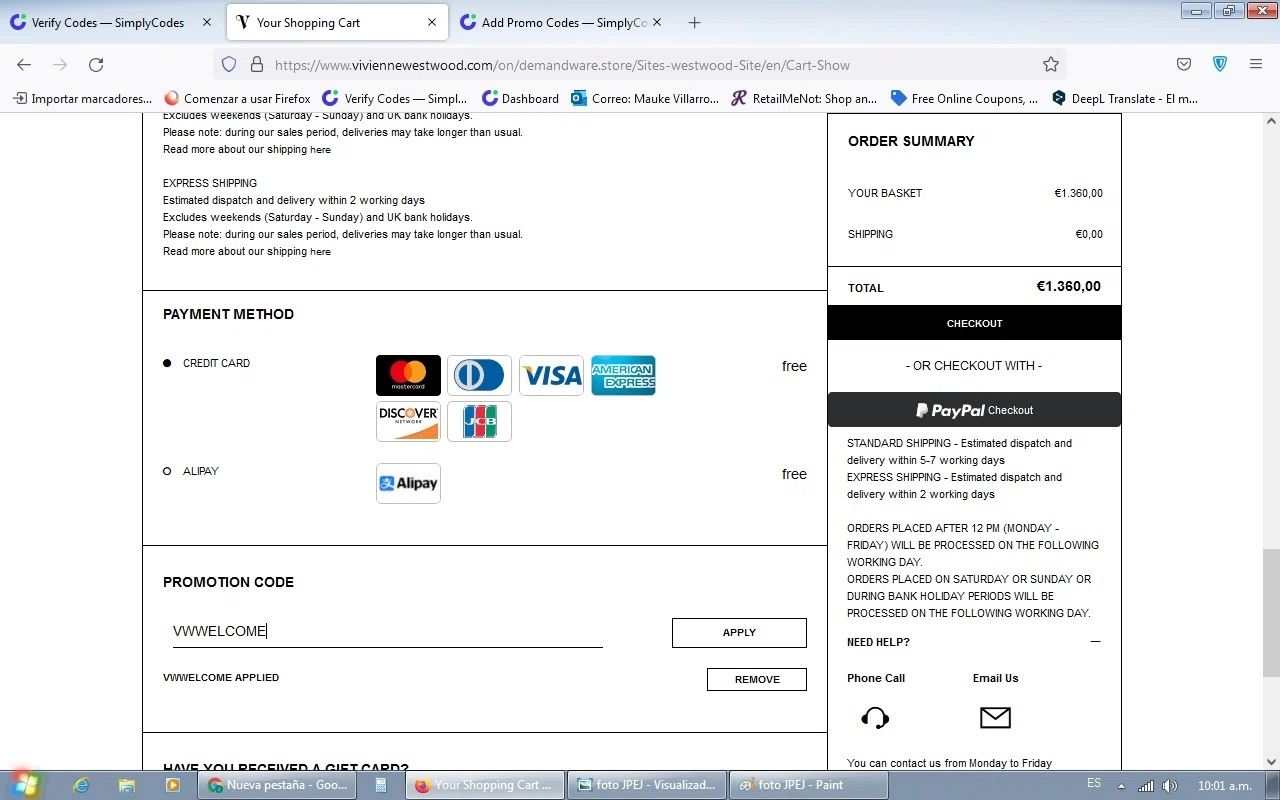Click the URL address bar
The image size is (1280, 800).
click(640, 64)
